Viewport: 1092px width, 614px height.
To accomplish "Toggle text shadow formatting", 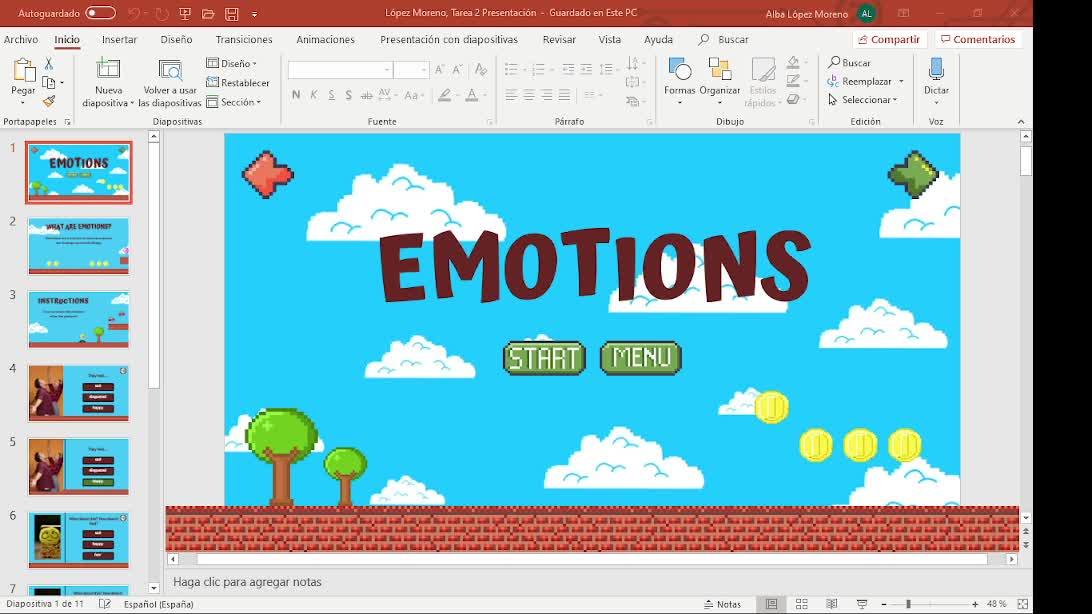I will pos(348,95).
